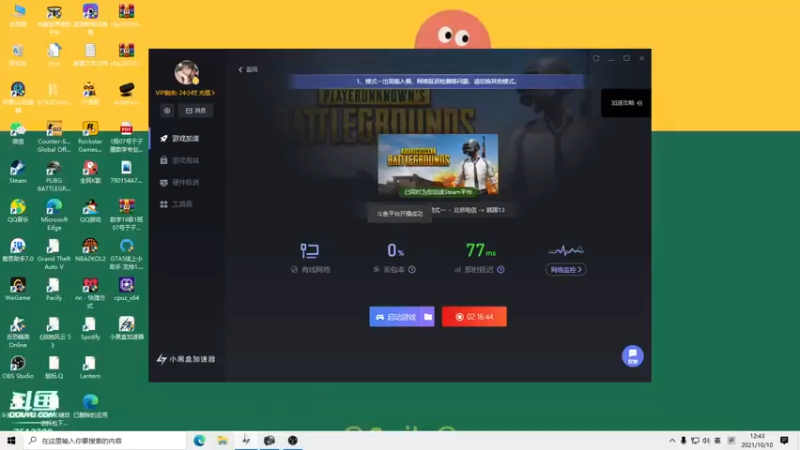This screenshot has width=800, height=450.
Task: Open OBS Studio desktop shortcut
Action: click(x=17, y=367)
